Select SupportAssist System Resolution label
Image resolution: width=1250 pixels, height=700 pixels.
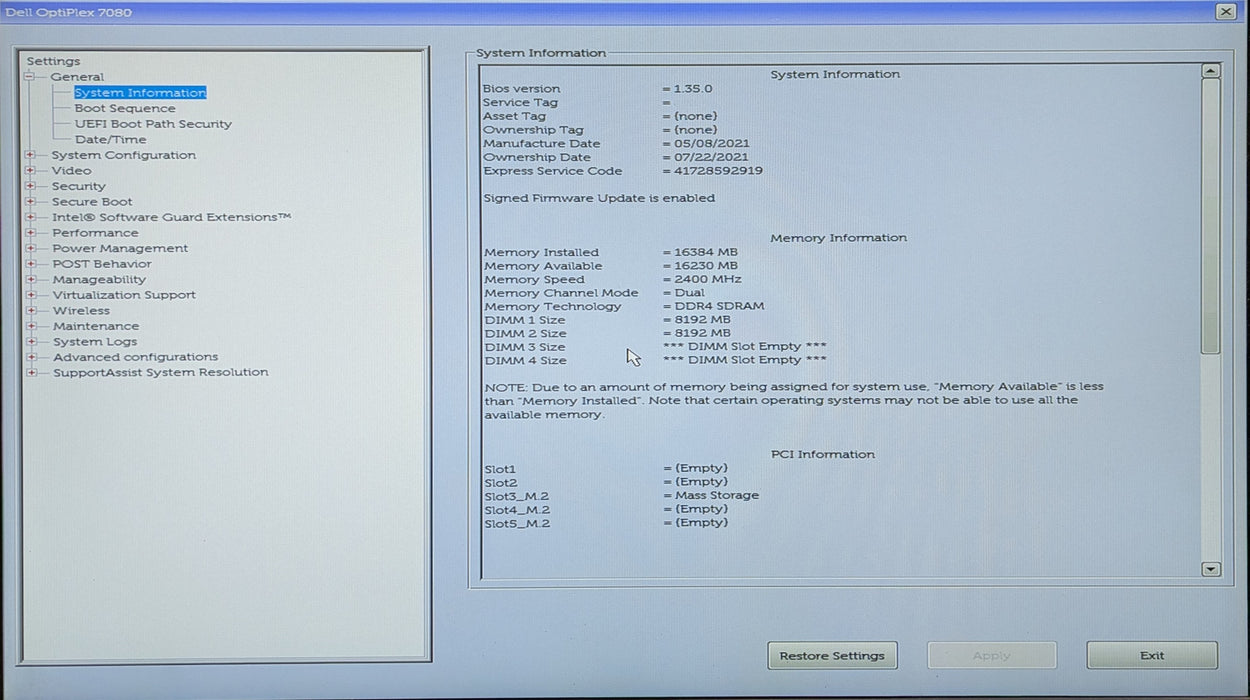pos(160,373)
